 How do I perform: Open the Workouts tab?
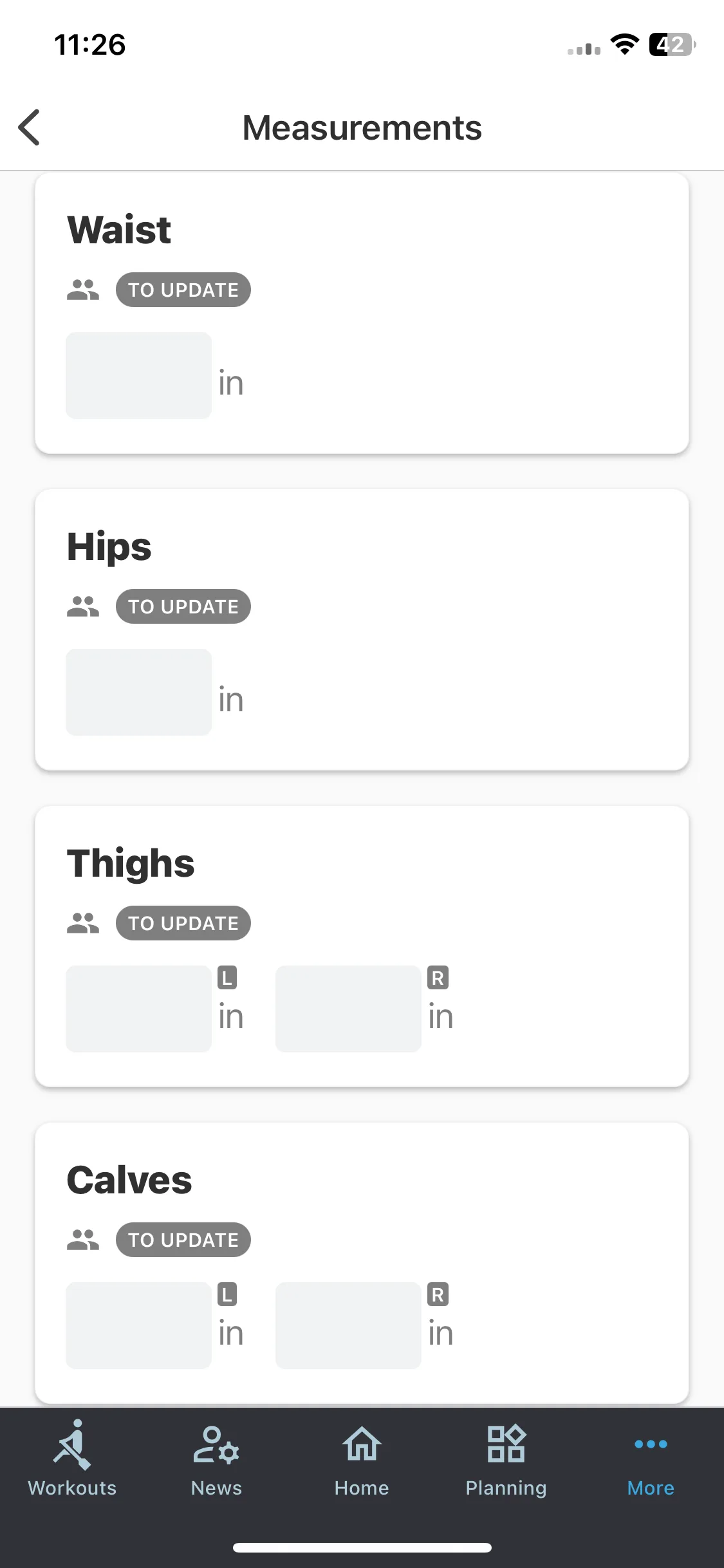(72, 1459)
